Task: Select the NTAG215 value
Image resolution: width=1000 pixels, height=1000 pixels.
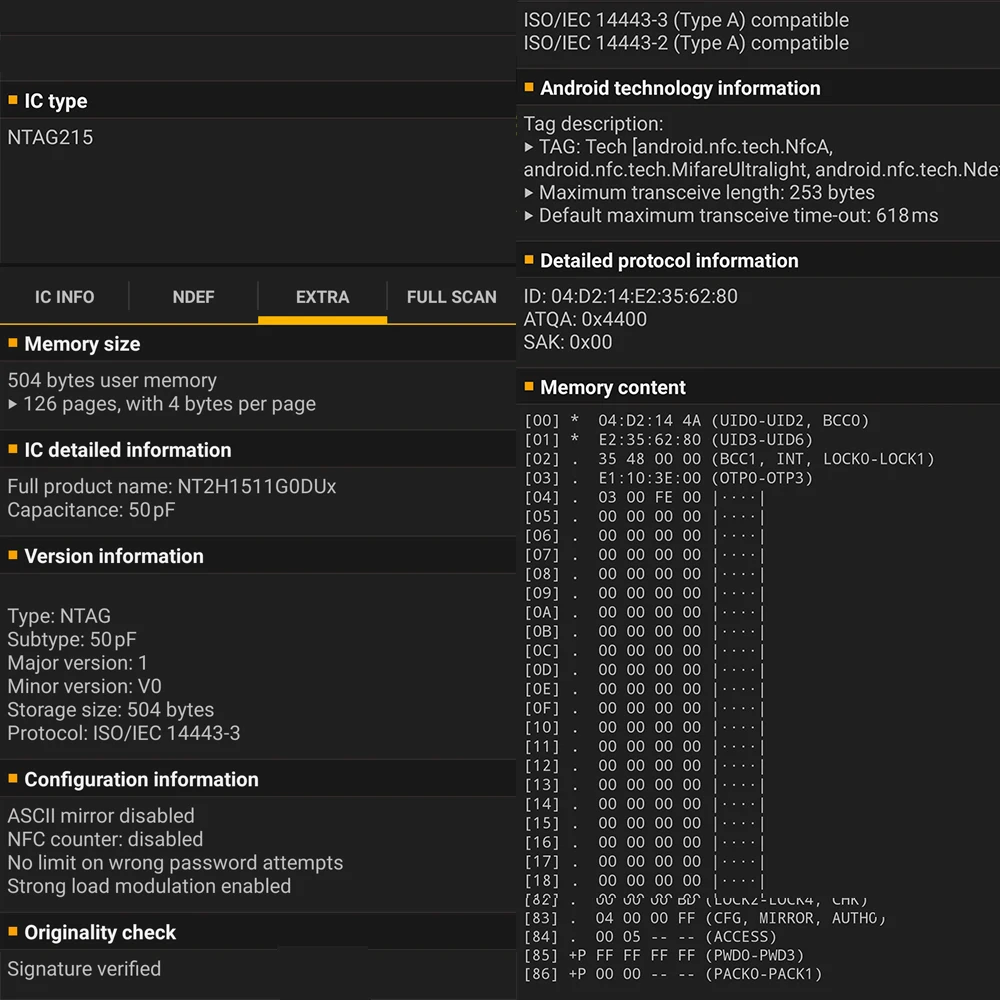Action: (x=50, y=137)
